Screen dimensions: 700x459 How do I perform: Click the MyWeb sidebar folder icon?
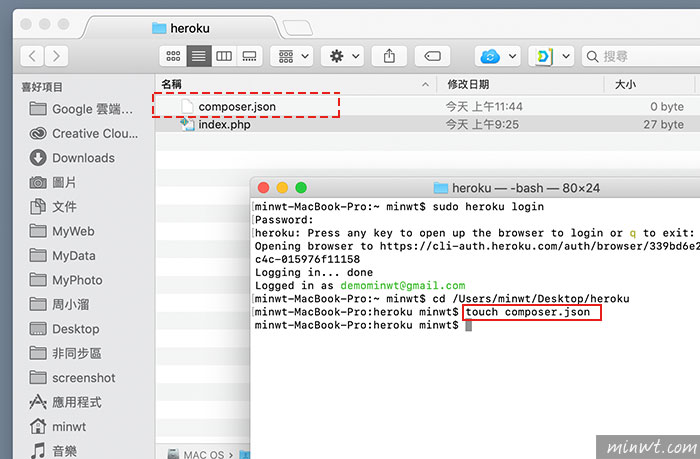(x=38, y=231)
